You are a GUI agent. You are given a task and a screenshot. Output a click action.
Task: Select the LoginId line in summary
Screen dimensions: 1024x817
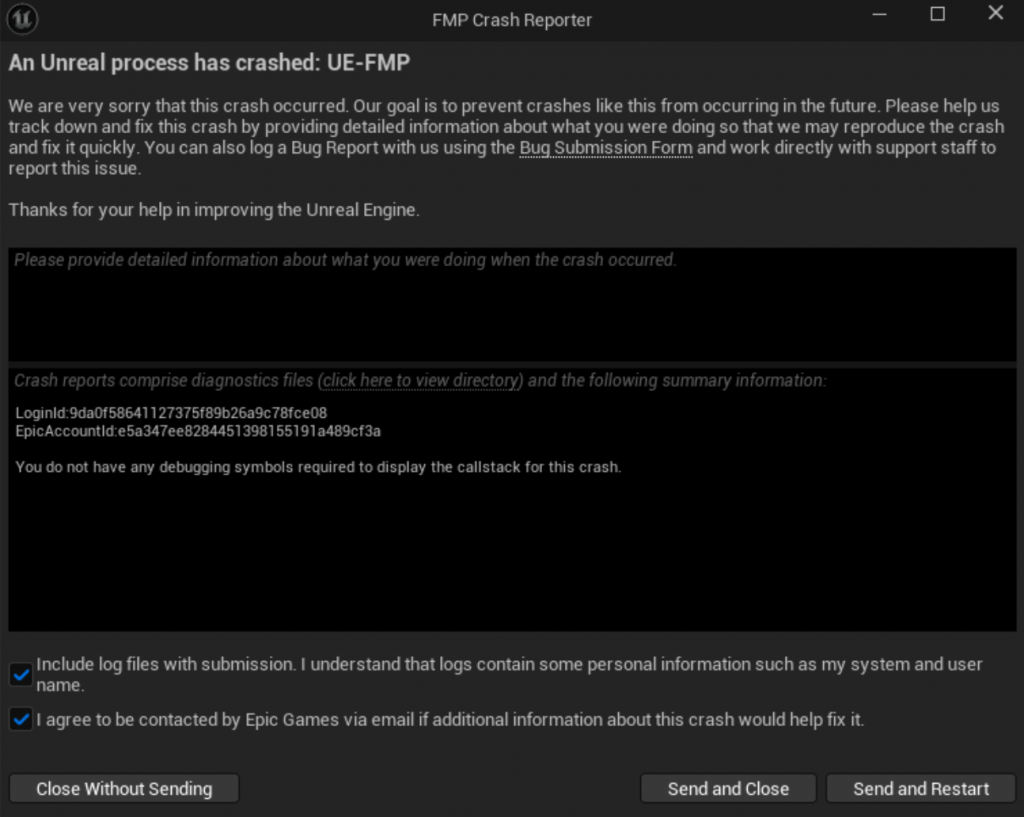point(171,413)
